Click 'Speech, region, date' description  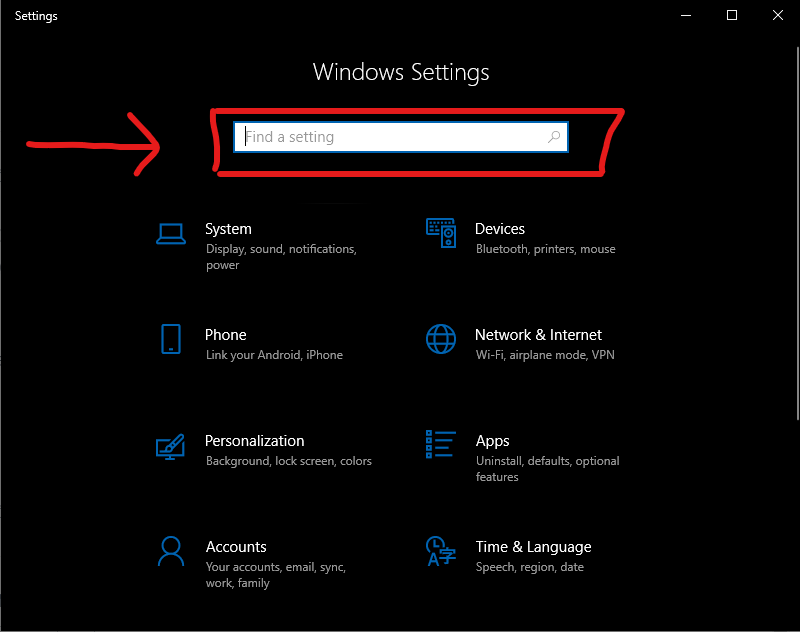click(530, 567)
